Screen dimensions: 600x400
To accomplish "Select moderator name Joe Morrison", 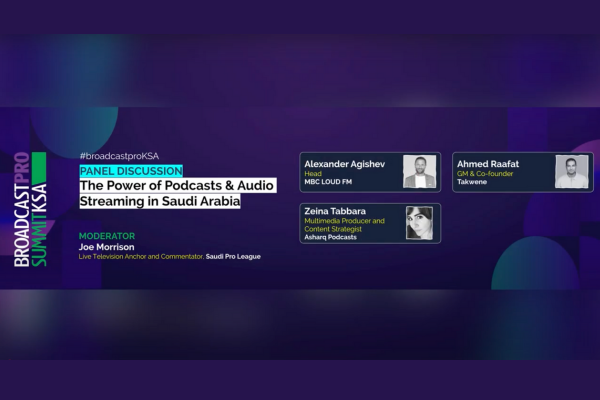I will point(106,247).
